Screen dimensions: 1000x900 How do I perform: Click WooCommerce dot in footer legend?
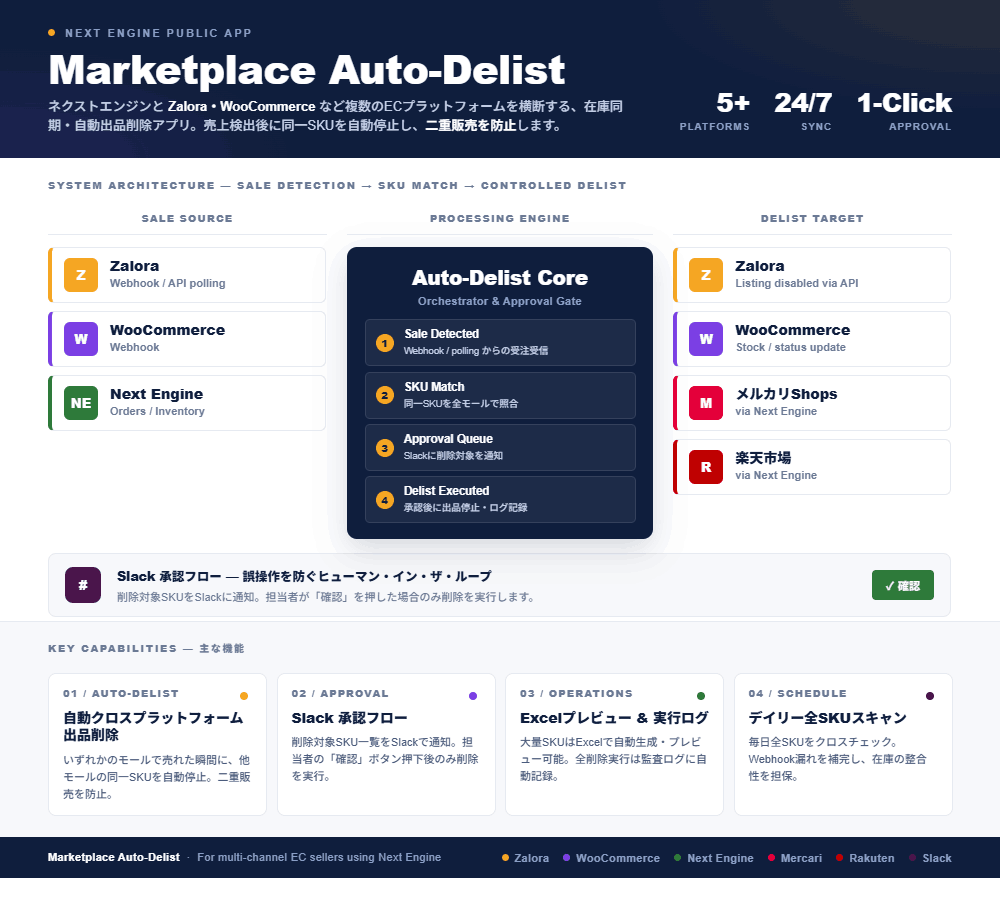[566, 858]
